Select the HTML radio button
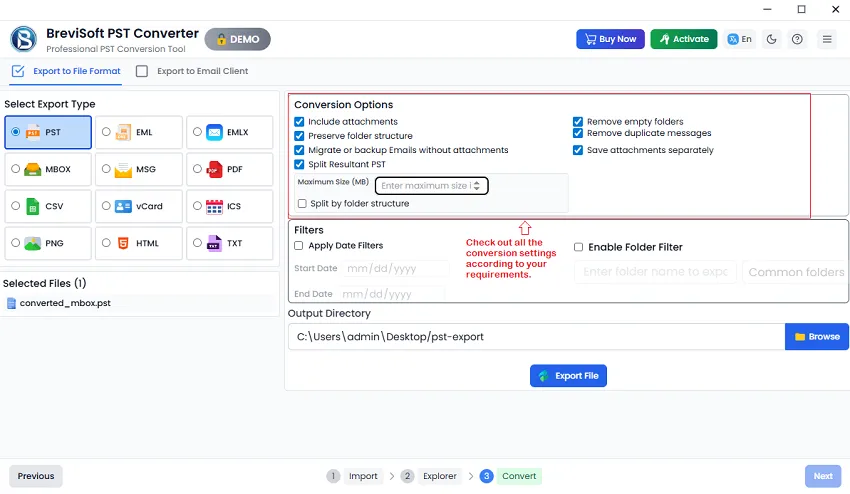 tap(106, 242)
